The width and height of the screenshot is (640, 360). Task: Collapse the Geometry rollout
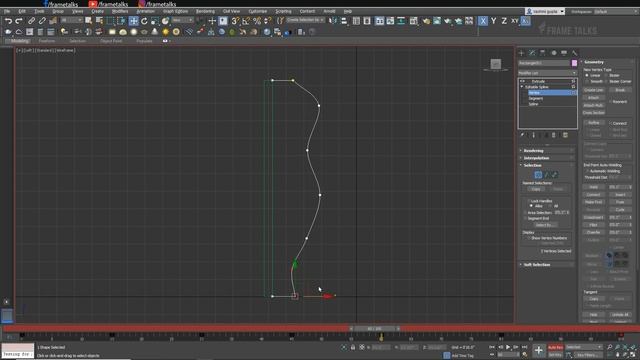pyautogui.click(x=608, y=62)
